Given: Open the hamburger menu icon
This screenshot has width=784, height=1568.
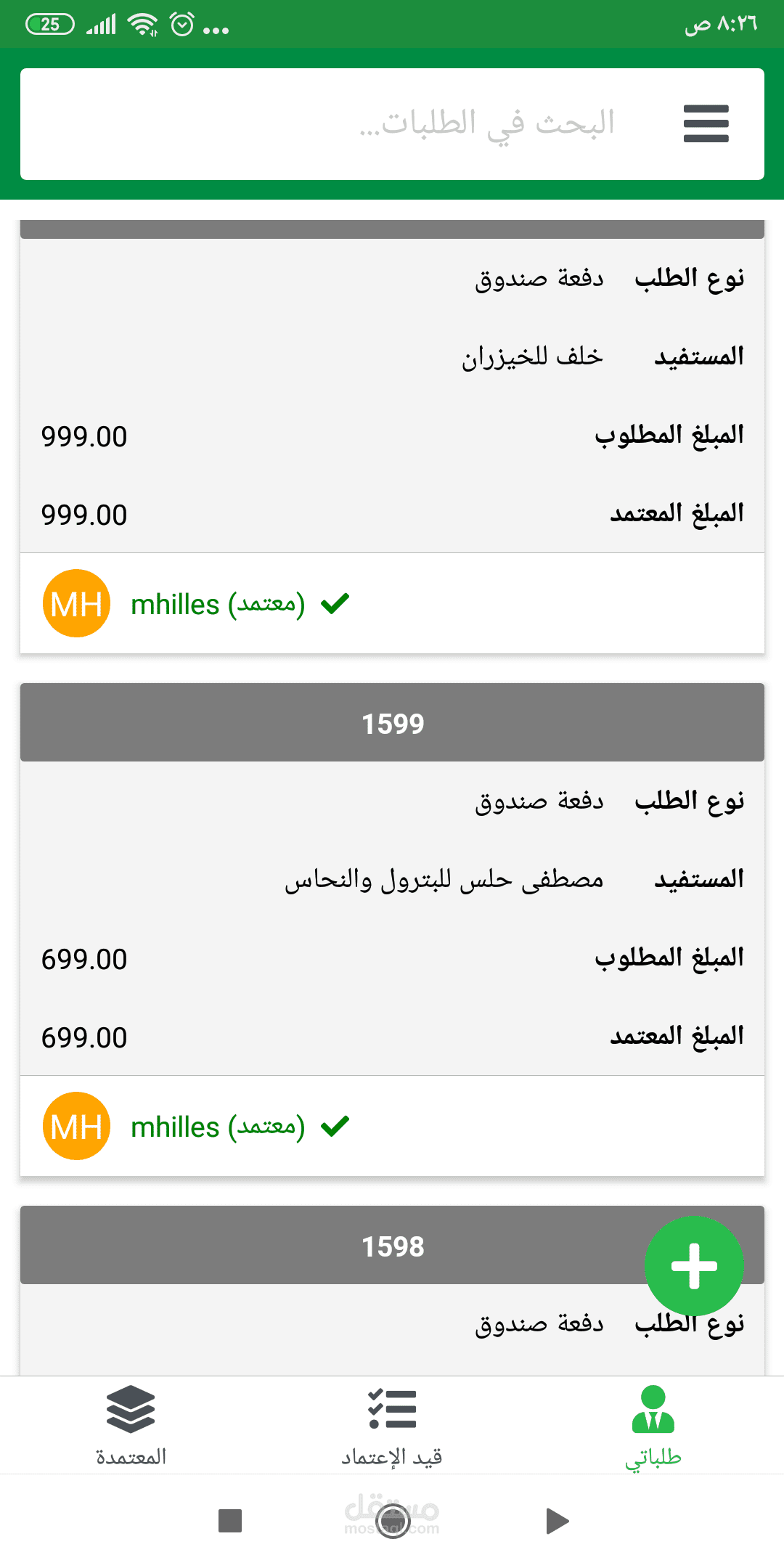Looking at the screenshot, I should point(706,123).
